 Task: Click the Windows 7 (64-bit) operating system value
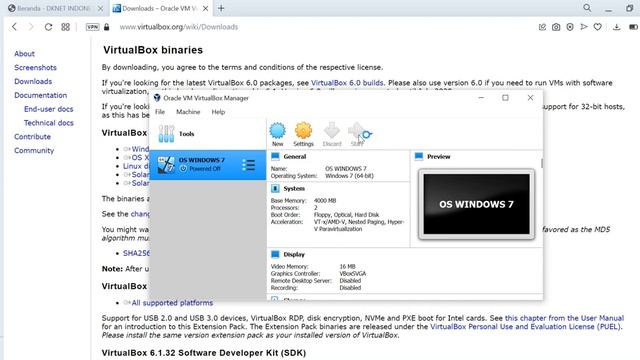click(x=349, y=176)
